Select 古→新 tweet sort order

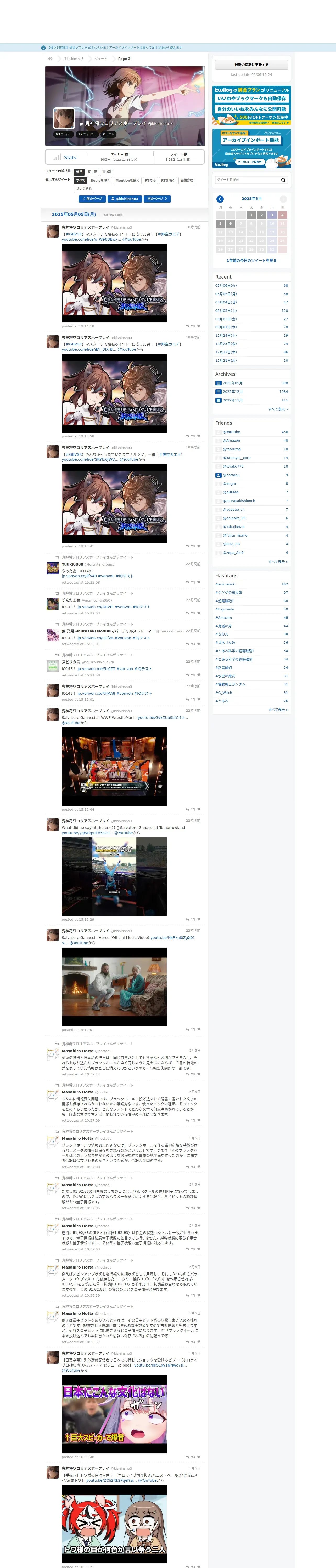click(x=107, y=172)
